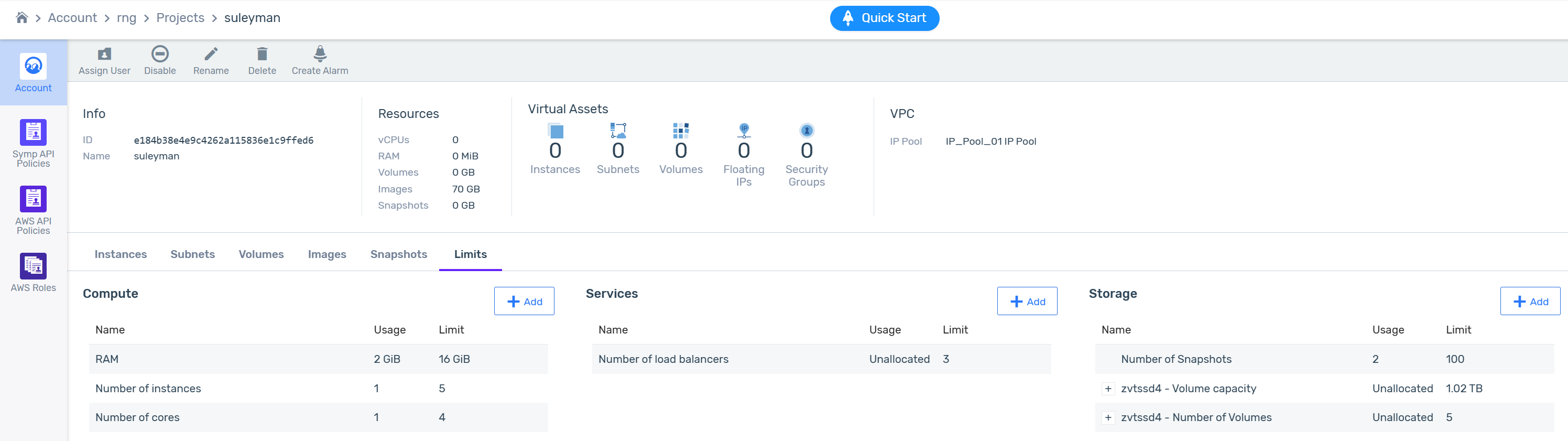Switch to the Volumes tab
The width and height of the screenshot is (1568, 441).
pyautogui.click(x=261, y=254)
